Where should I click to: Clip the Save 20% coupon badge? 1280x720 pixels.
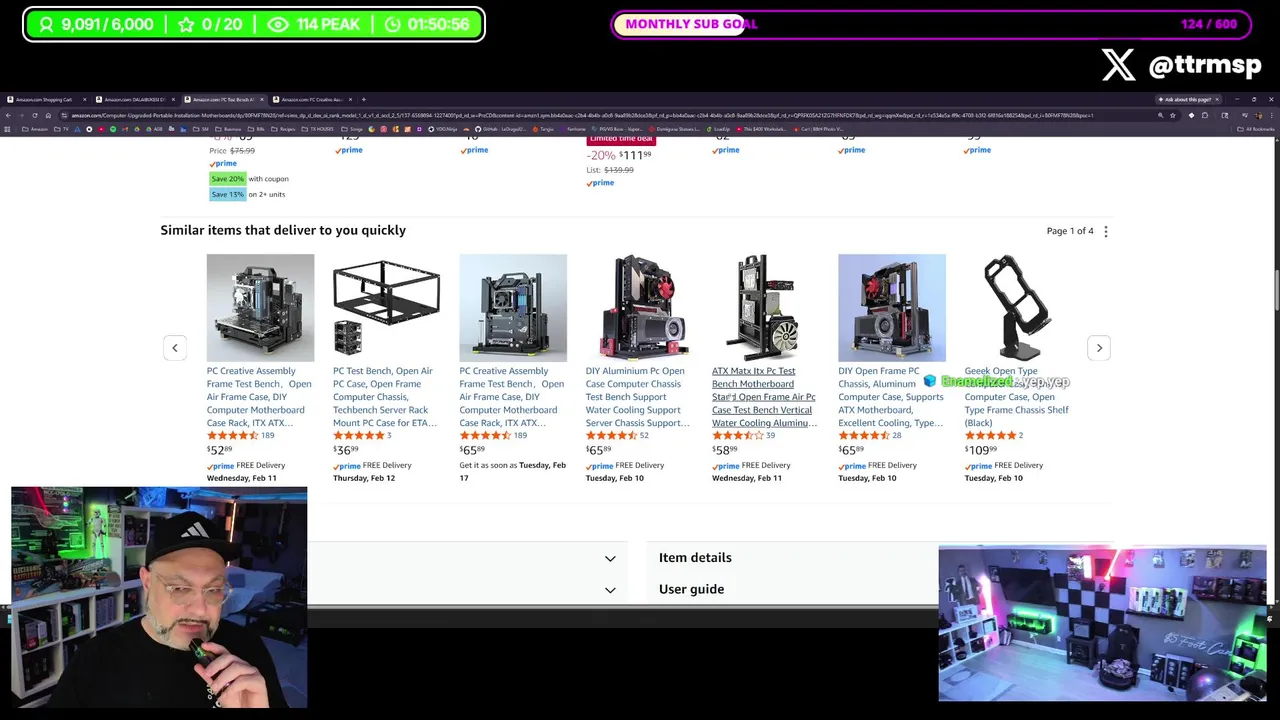pyautogui.click(x=227, y=179)
